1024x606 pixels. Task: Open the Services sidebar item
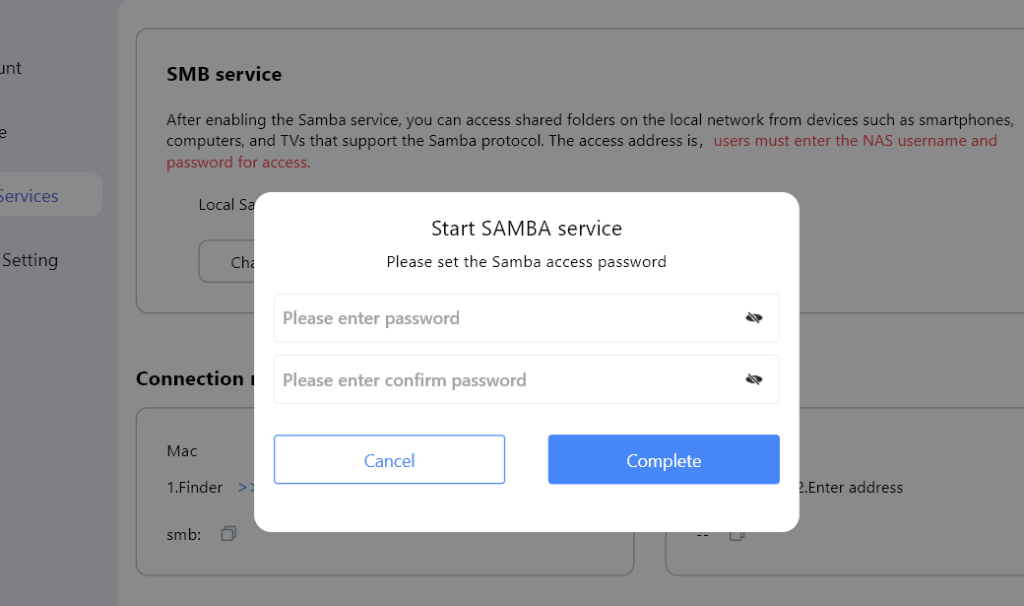coord(30,196)
